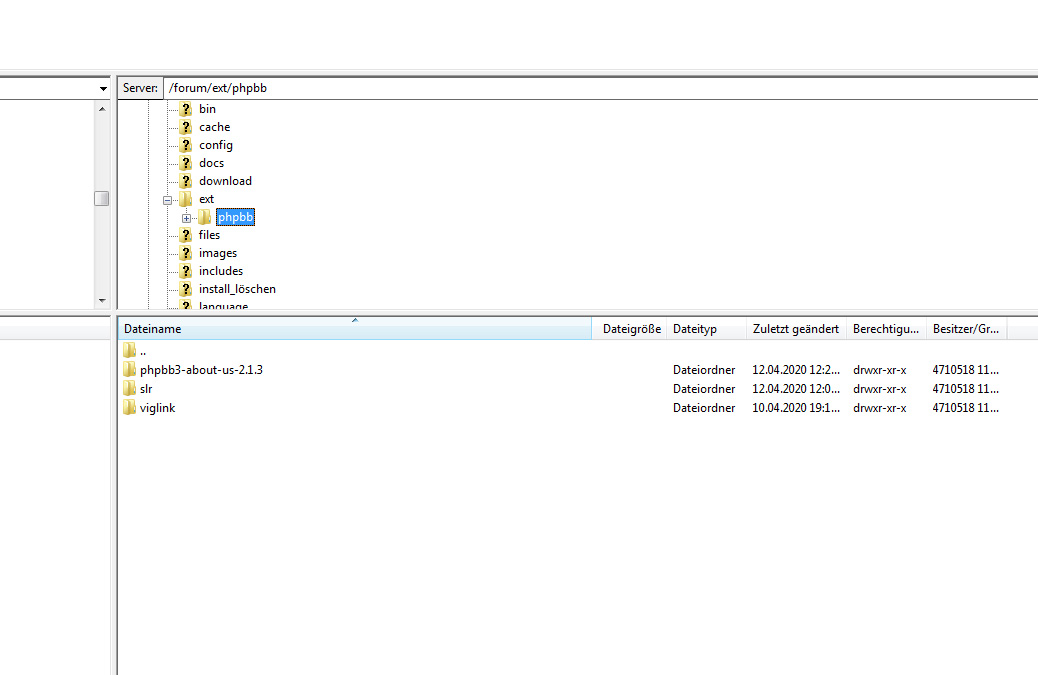
Task: Click the phpbb folder icon in tree
Action: click(x=205, y=217)
